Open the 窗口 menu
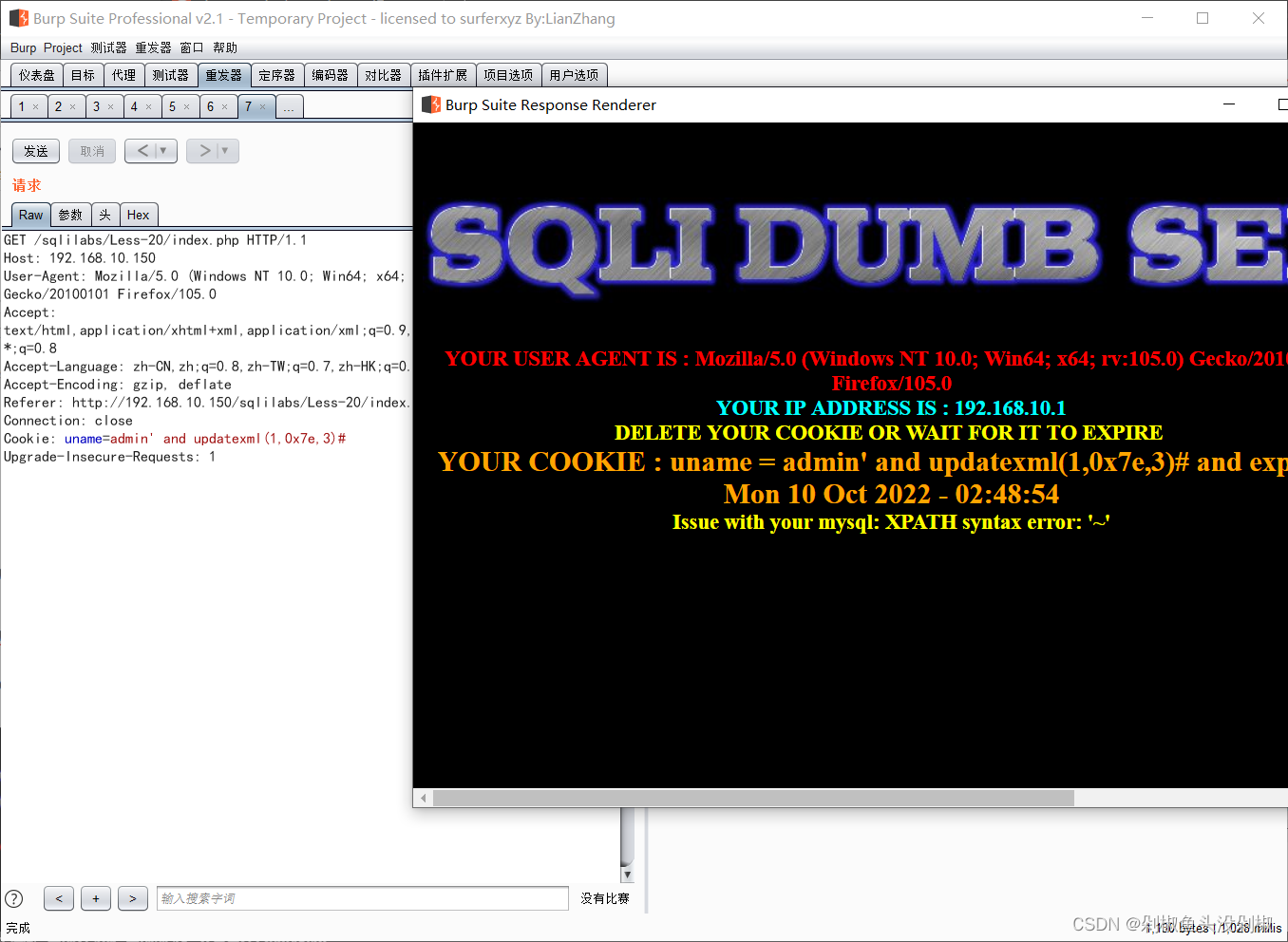The width and height of the screenshot is (1288, 942). (192, 47)
